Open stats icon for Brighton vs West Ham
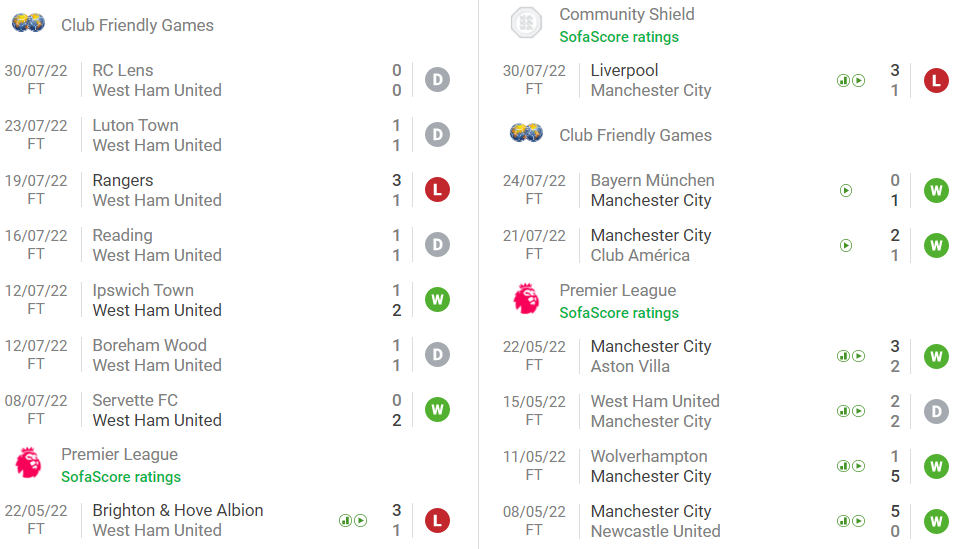Viewport: 959px width, 549px height. tap(345, 521)
